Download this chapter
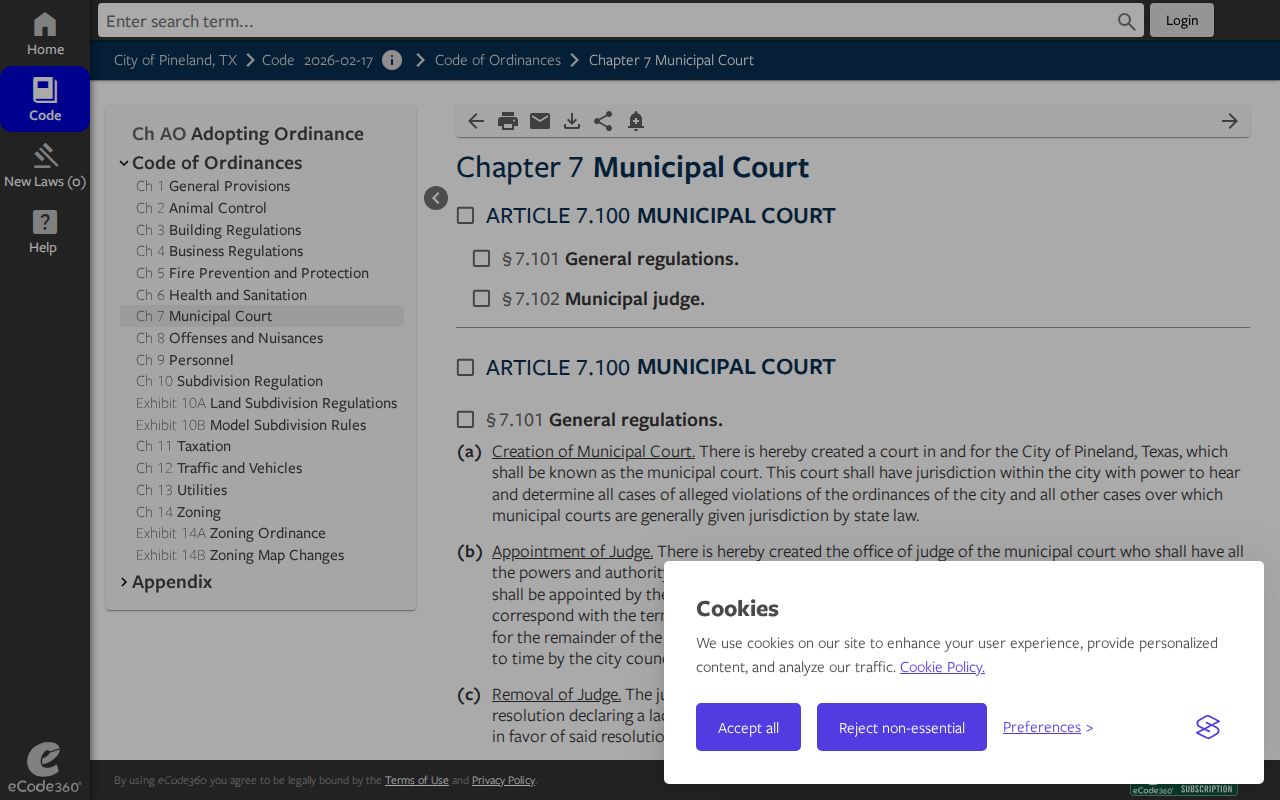This screenshot has width=1280, height=800. point(572,121)
